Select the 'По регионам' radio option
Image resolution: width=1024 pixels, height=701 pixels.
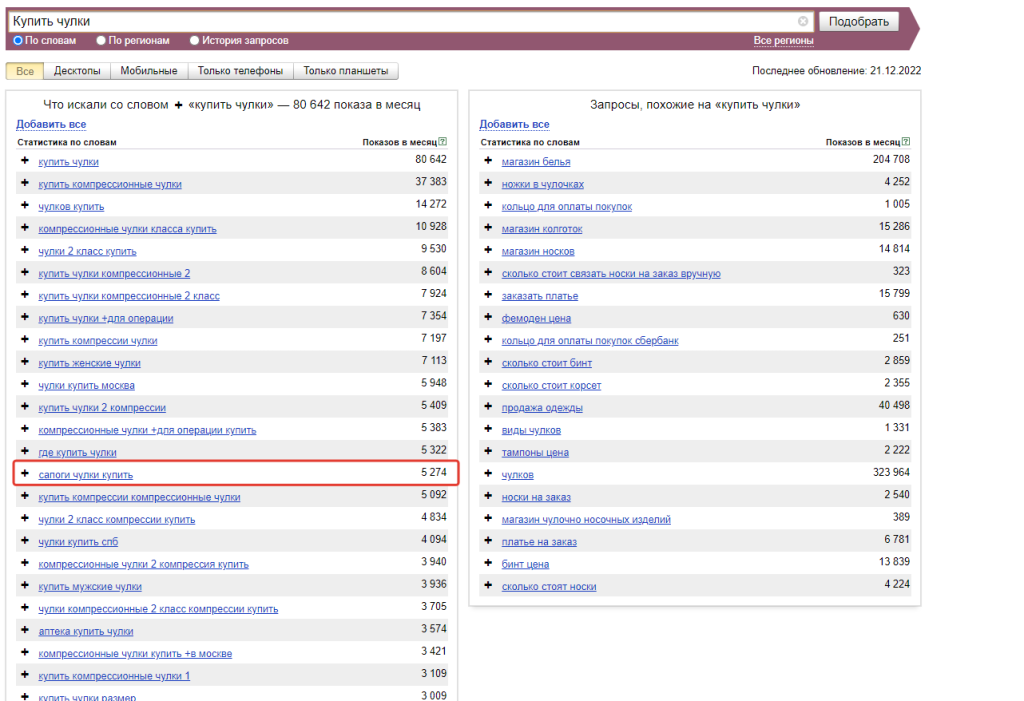click(101, 41)
